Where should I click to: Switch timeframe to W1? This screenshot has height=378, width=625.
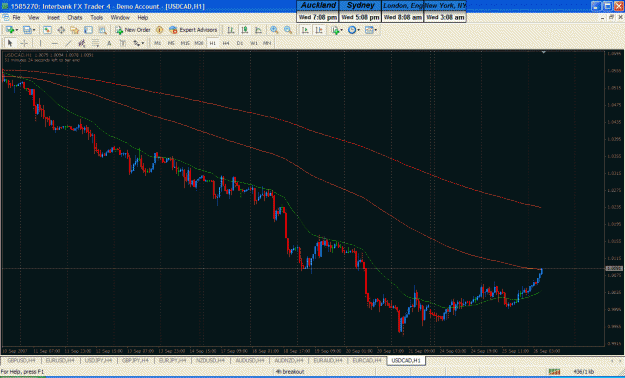pyautogui.click(x=254, y=43)
